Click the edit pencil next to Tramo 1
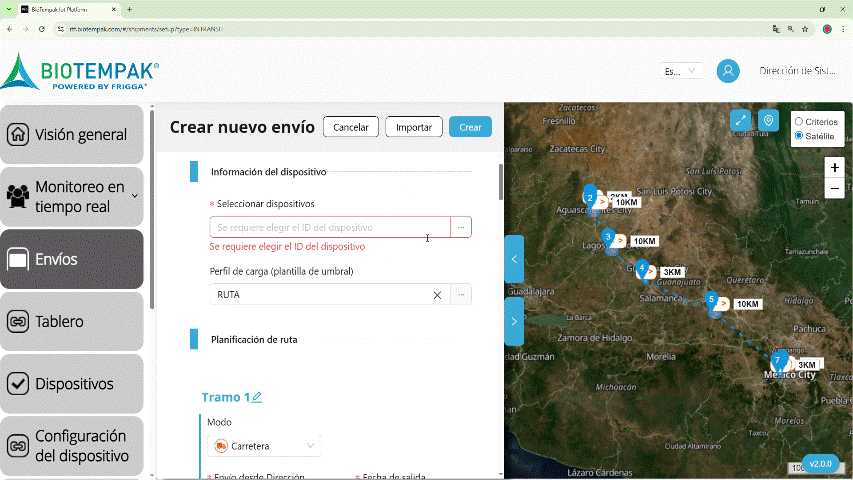The image size is (853, 480). (257, 398)
